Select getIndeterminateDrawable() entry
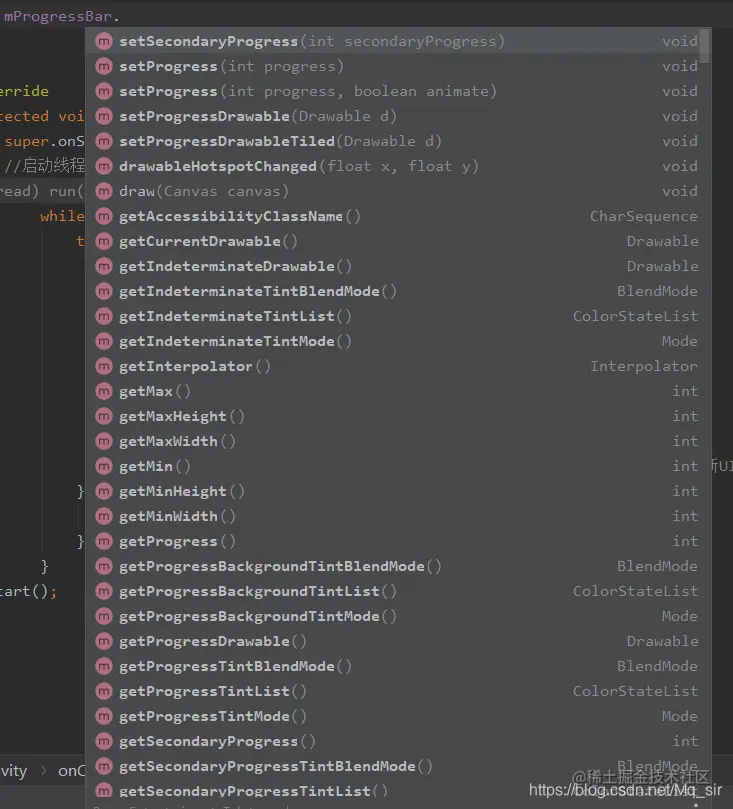The width and height of the screenshot is (733, 809). [396, 266]
